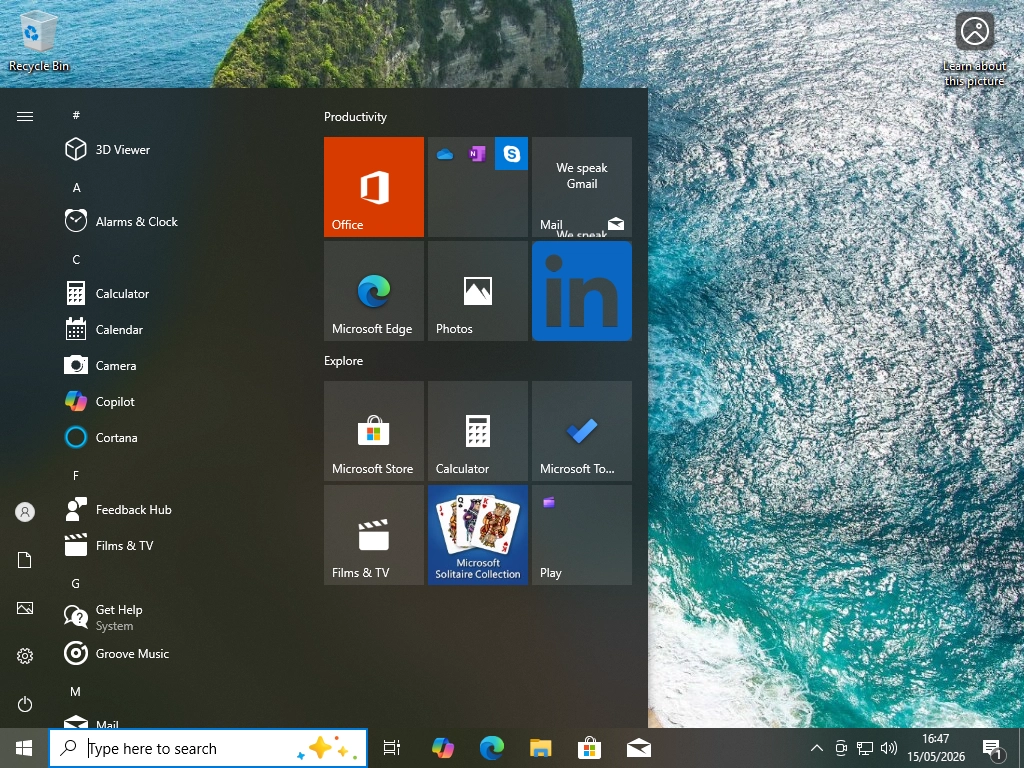Image resolution: width=1024 pixels, height=768 pixels.
Task: Open the user account button
Action: [25, 512]
